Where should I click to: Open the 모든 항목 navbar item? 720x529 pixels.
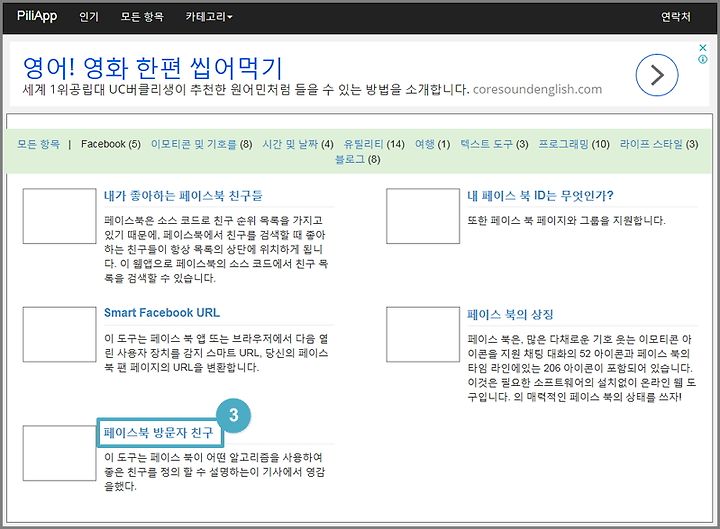(x=142, y=17)
